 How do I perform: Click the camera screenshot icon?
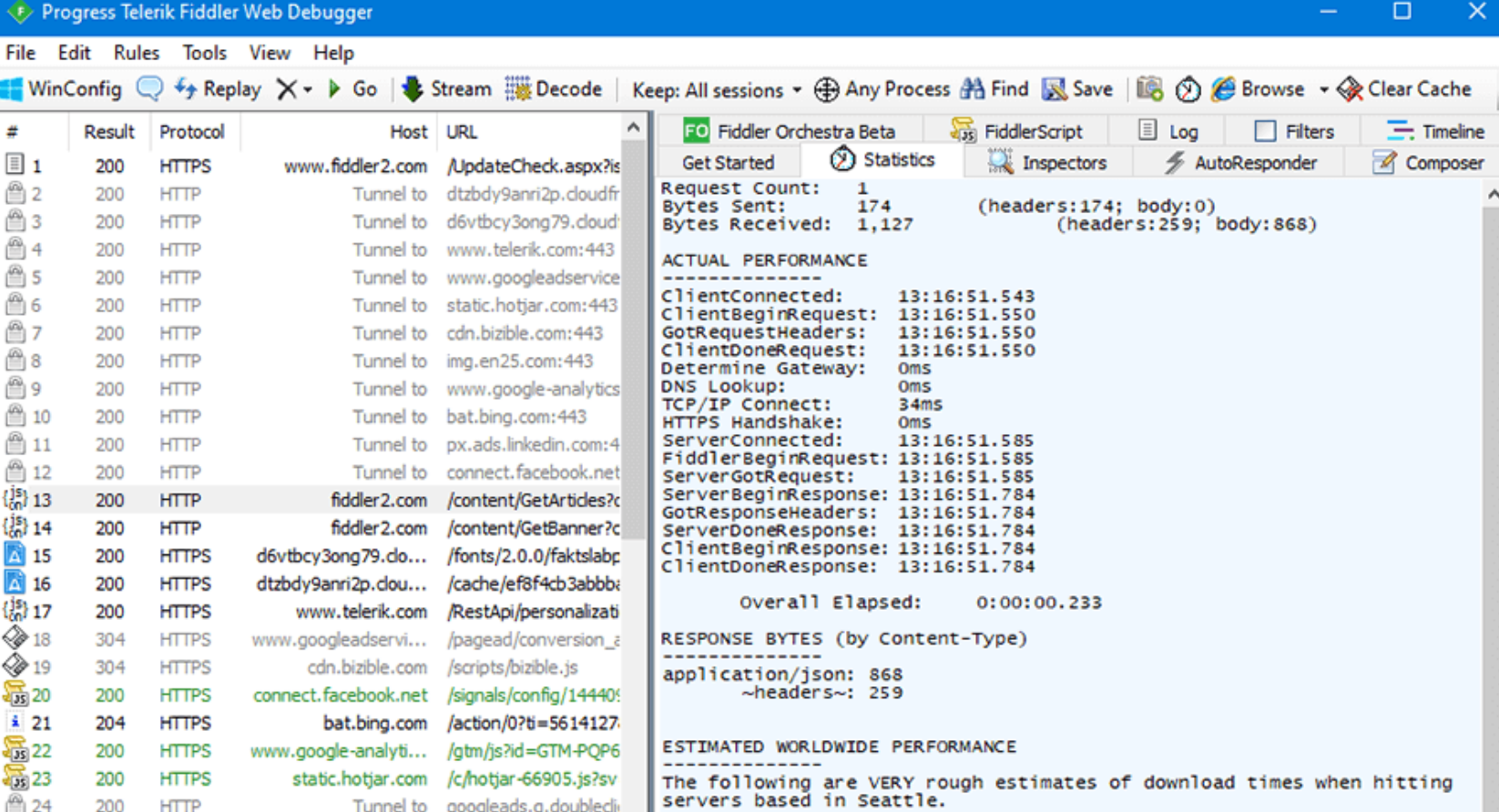pos(1150,88)
